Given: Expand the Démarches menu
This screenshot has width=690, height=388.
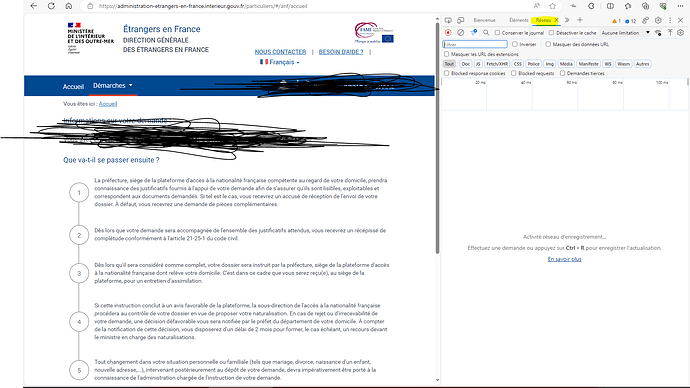Looking at the screenshot, I should pyautogui.click(x=113, y=85).
